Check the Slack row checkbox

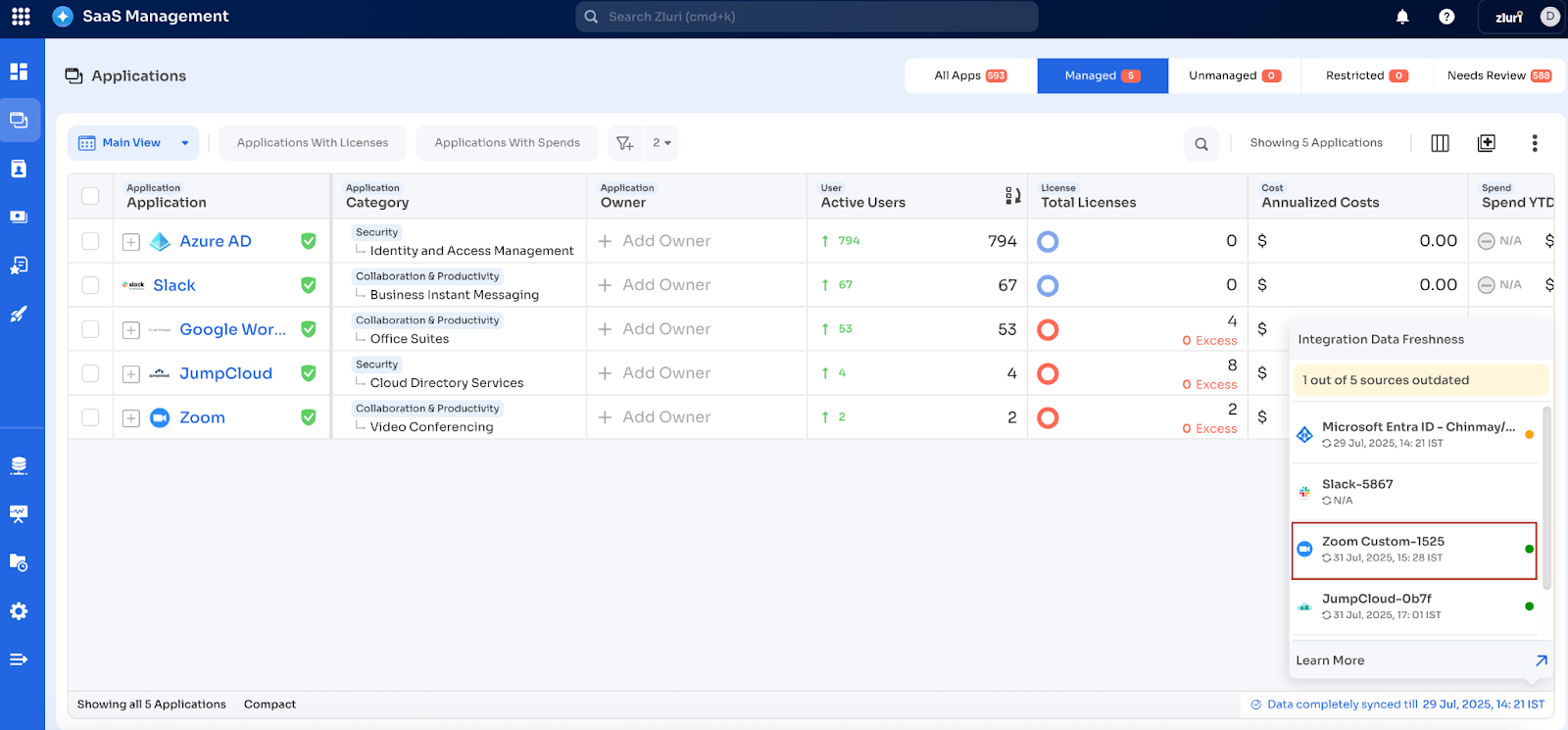[x=90, y=285]
